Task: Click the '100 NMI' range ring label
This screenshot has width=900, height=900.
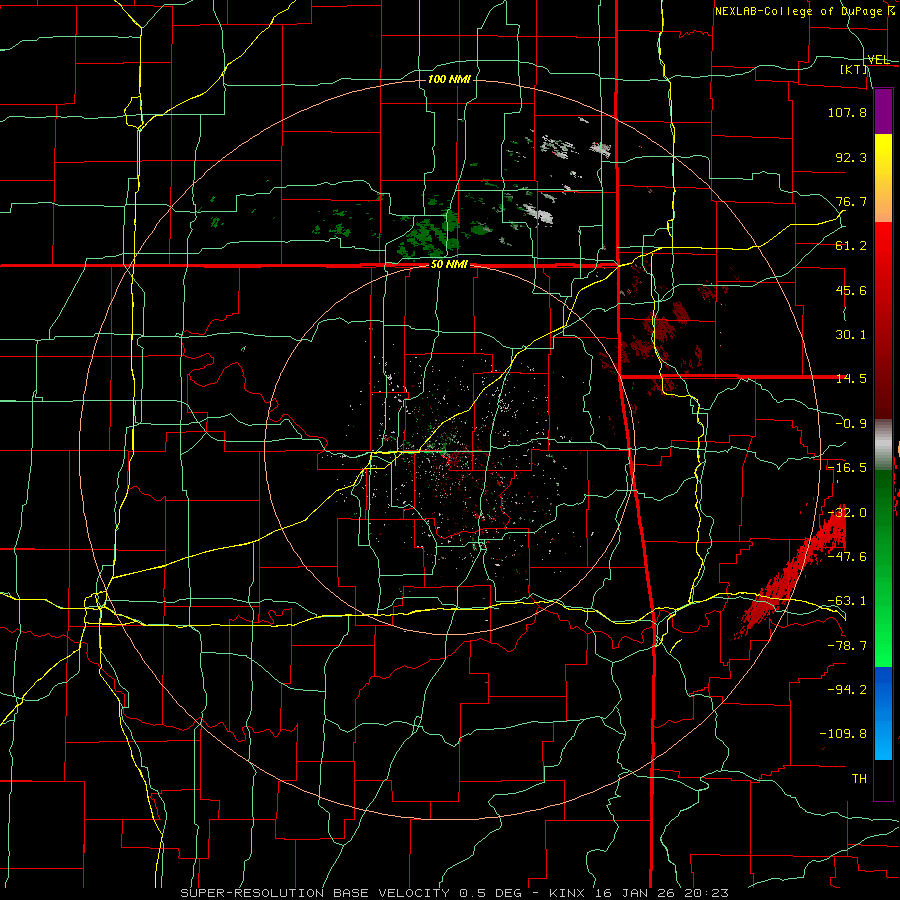Action: [449, 79]
